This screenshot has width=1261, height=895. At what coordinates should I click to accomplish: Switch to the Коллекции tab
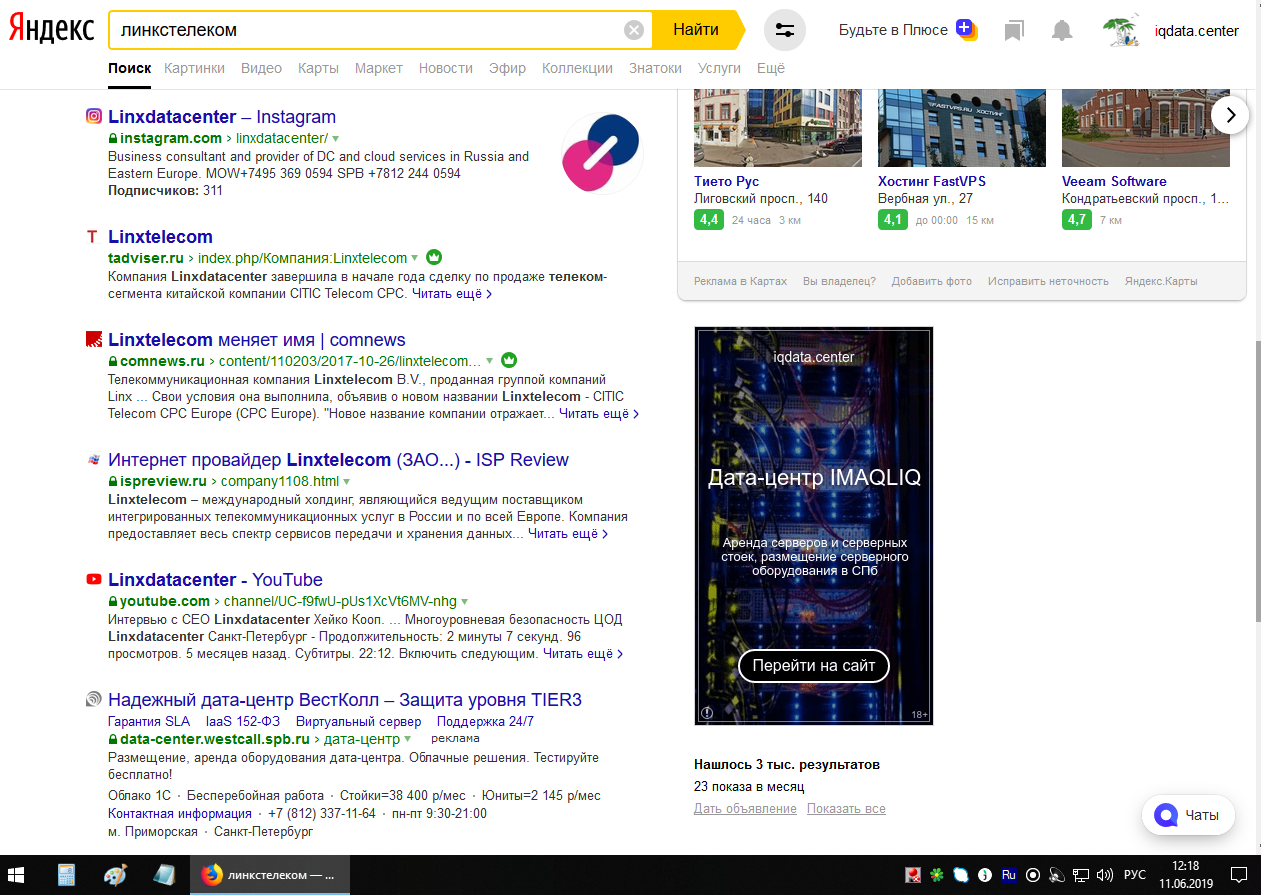(577, 68)
